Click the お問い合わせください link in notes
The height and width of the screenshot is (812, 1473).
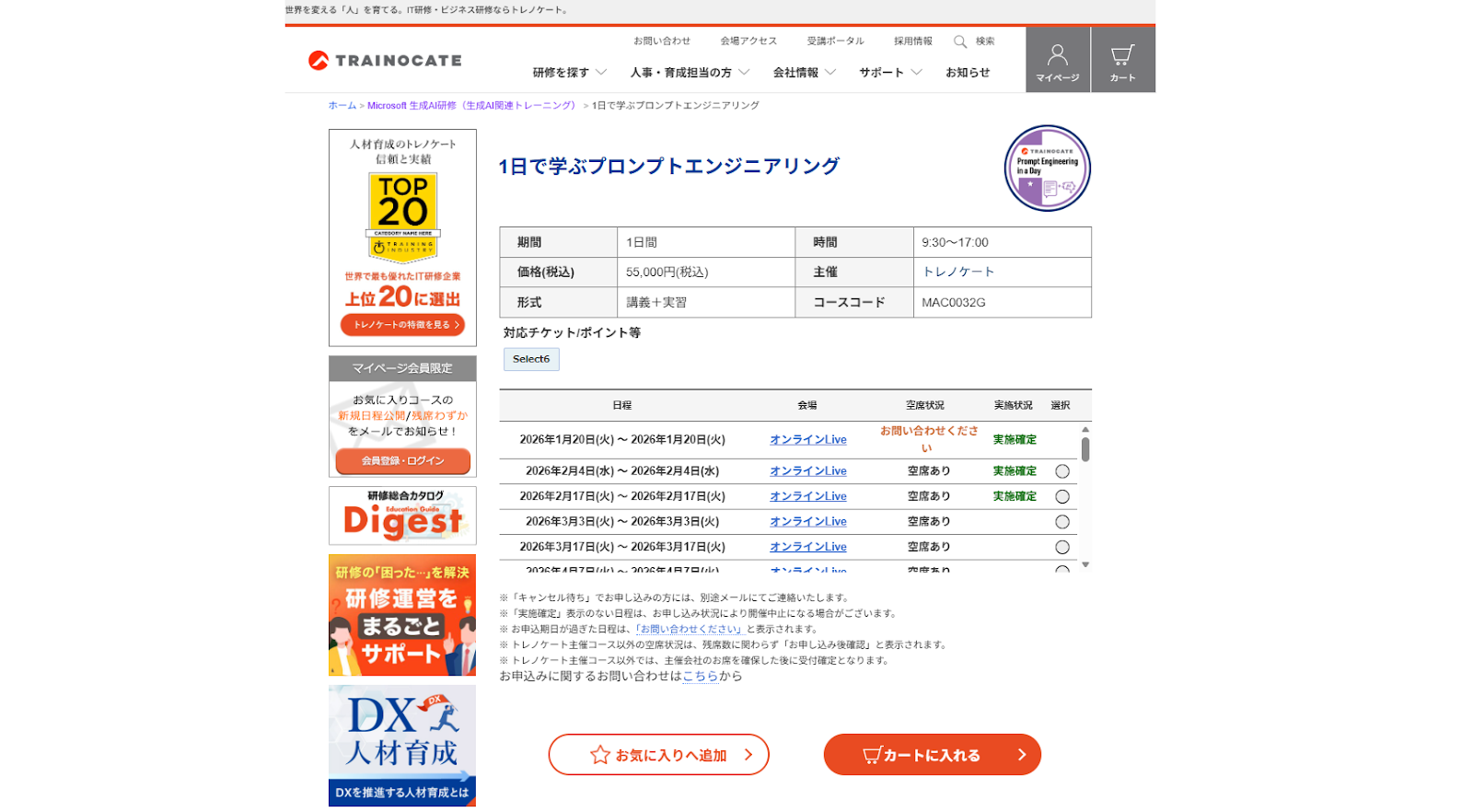pyautogui.click(x=689, y=630)
